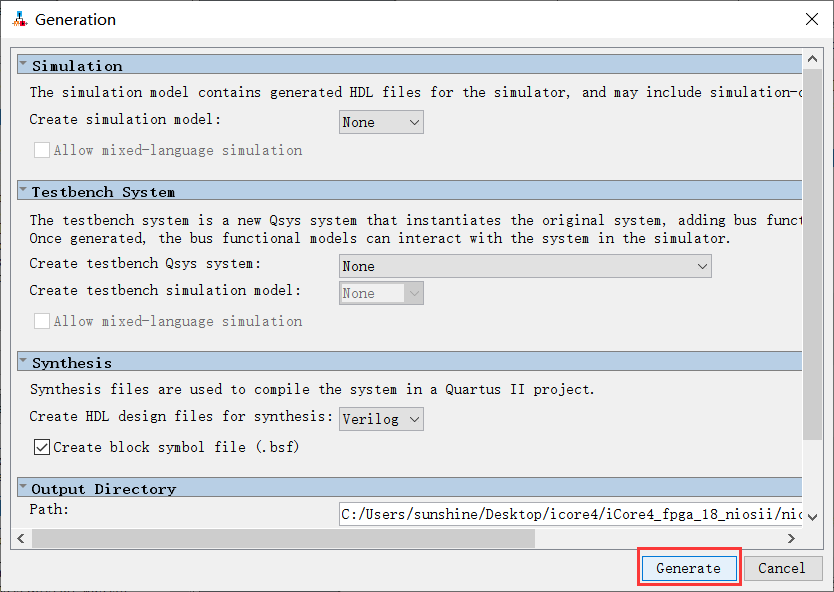Click the horizontal scrollbar right arrow

[791, 538]
